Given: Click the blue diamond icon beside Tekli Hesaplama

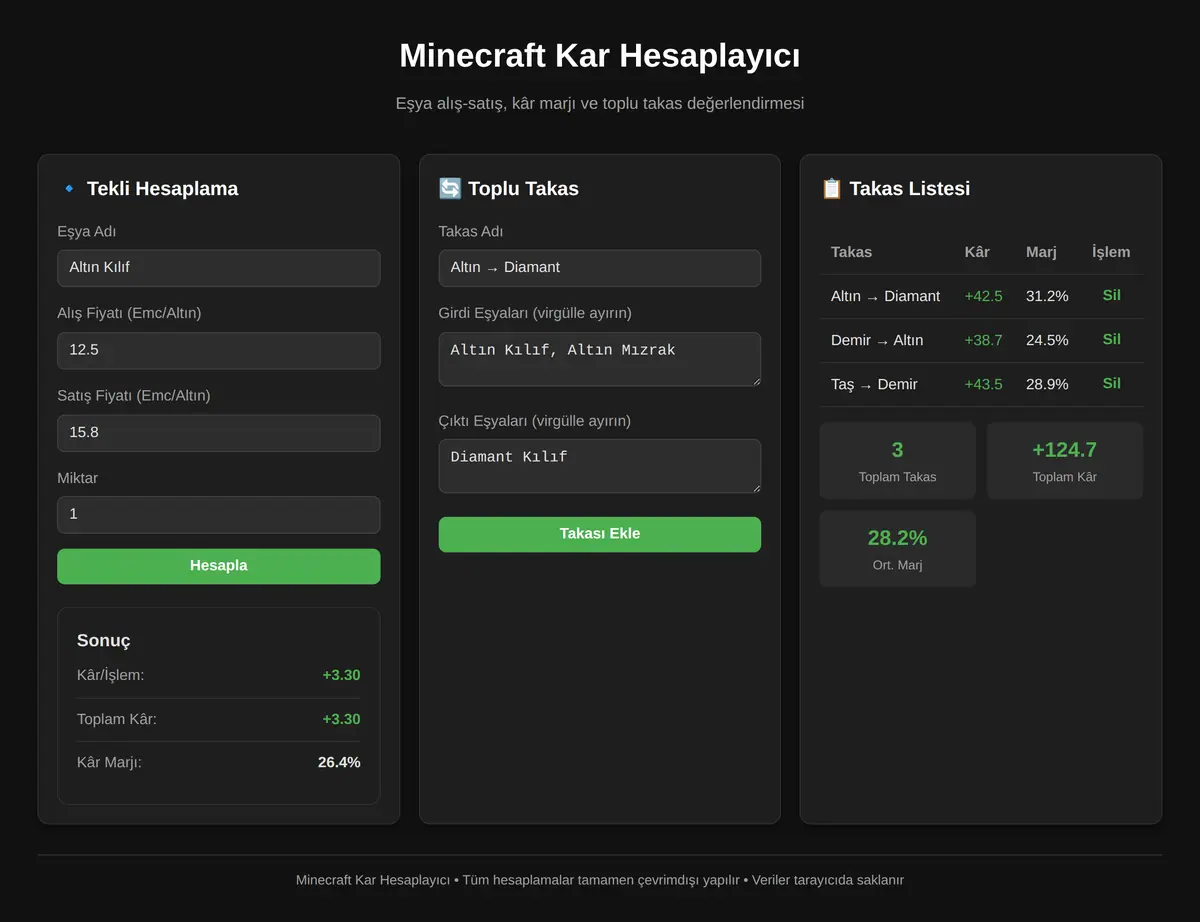Looking at the screenshot, I should click(68, 189).
